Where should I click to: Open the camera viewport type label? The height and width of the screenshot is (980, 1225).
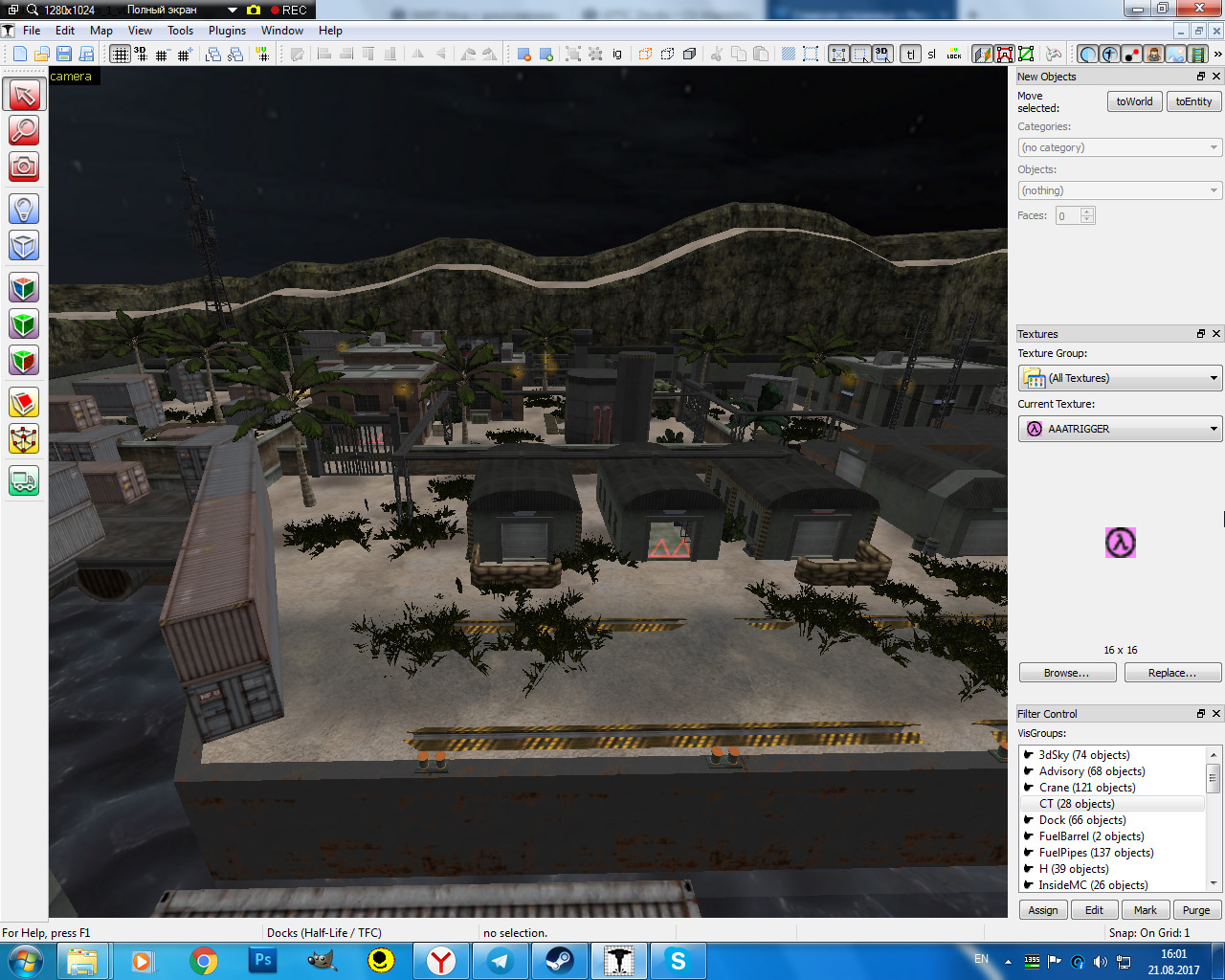[71, 77]
